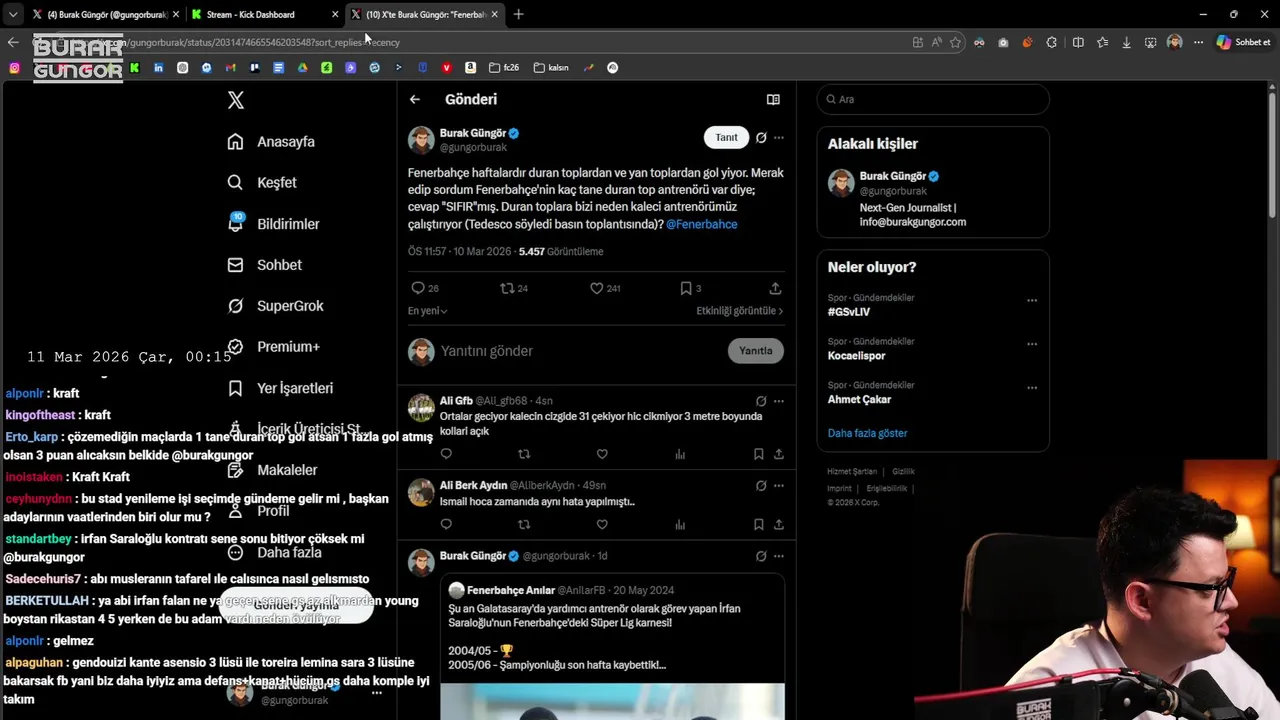Open Gmail bookmark in favorites bar
Screen dimensions: 1280x720
point(230,68)
